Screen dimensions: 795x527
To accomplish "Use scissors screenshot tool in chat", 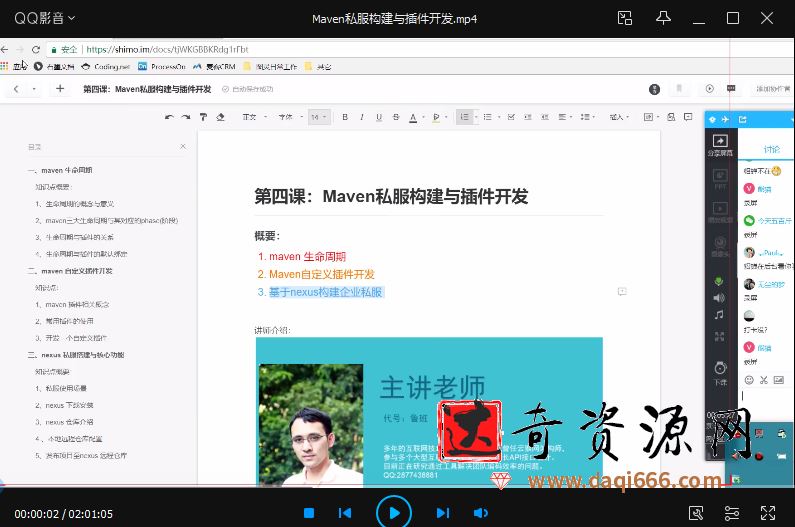I will pyautogui.click(x=764, y=380).
